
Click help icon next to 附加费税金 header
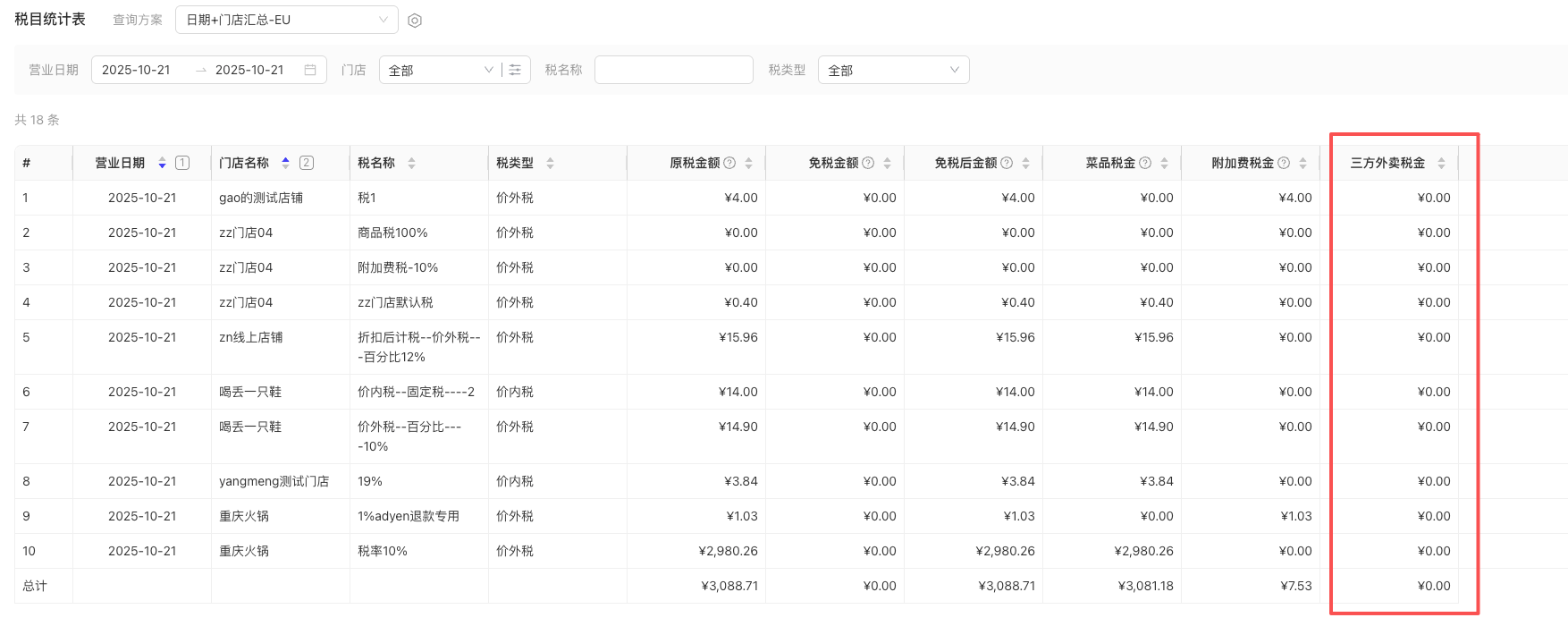[x=1284, y=163]
